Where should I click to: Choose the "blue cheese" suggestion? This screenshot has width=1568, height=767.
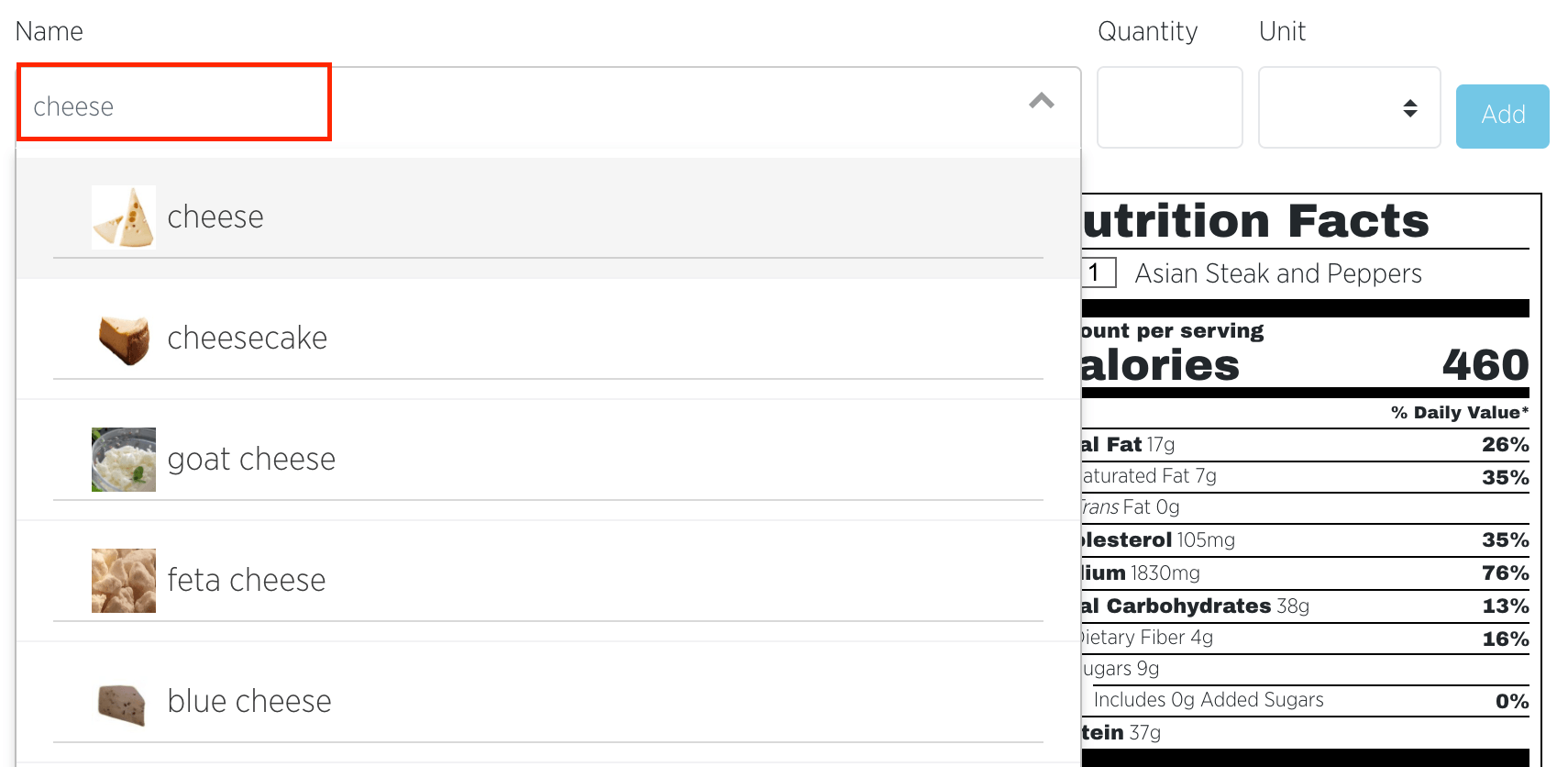(x=249, y=702)
